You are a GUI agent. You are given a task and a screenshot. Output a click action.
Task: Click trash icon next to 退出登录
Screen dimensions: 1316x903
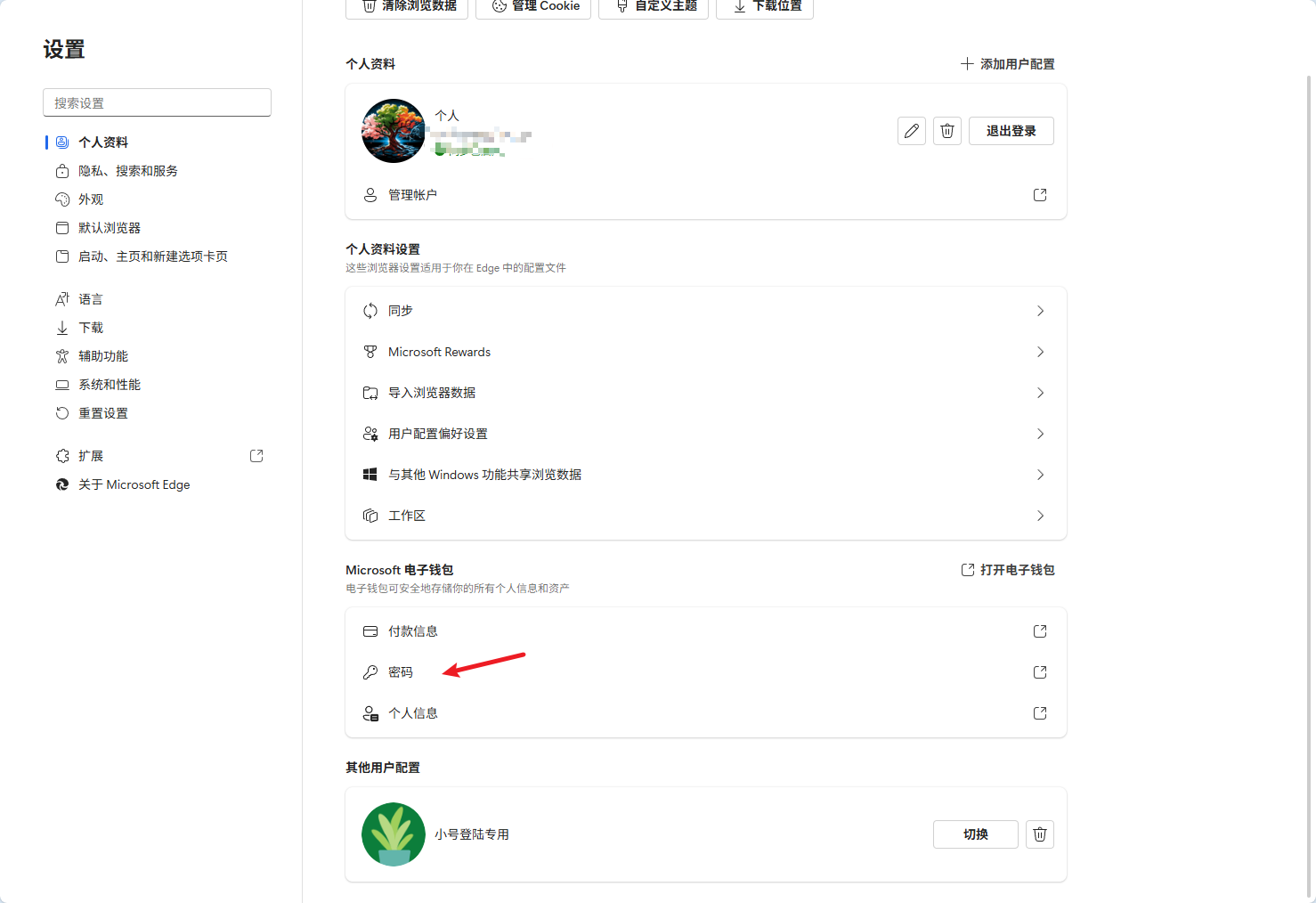947,131
